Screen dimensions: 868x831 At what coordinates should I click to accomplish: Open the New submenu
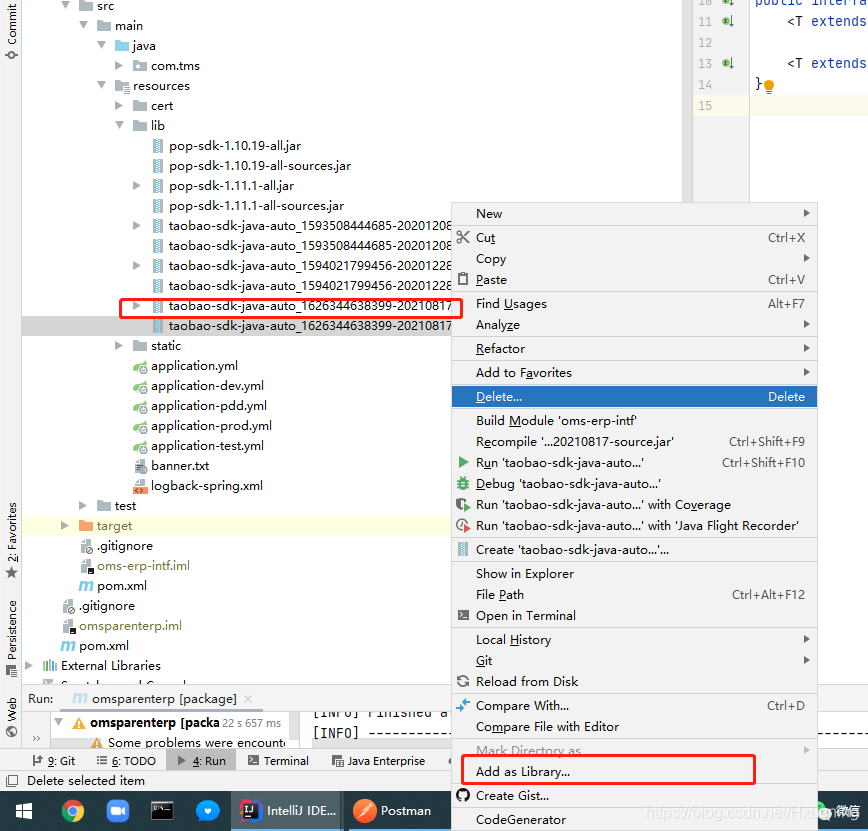(634, 214)
